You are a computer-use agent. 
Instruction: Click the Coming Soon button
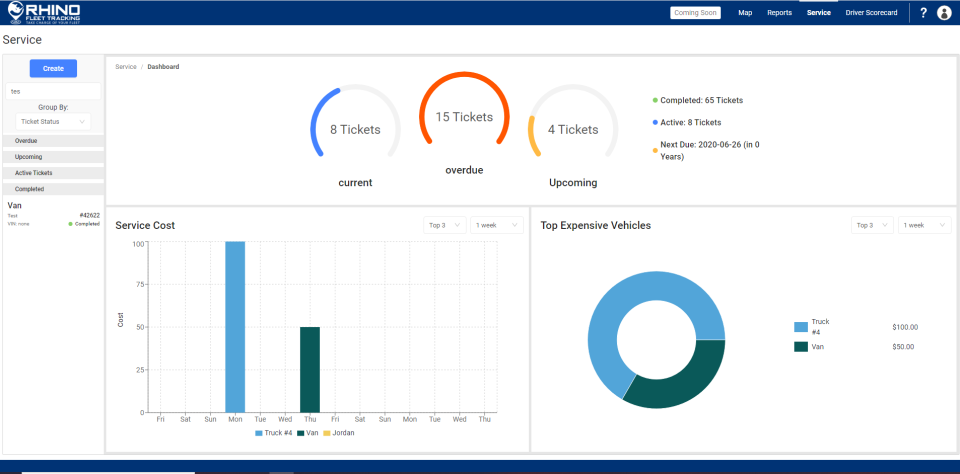click(x=695, y=13)
